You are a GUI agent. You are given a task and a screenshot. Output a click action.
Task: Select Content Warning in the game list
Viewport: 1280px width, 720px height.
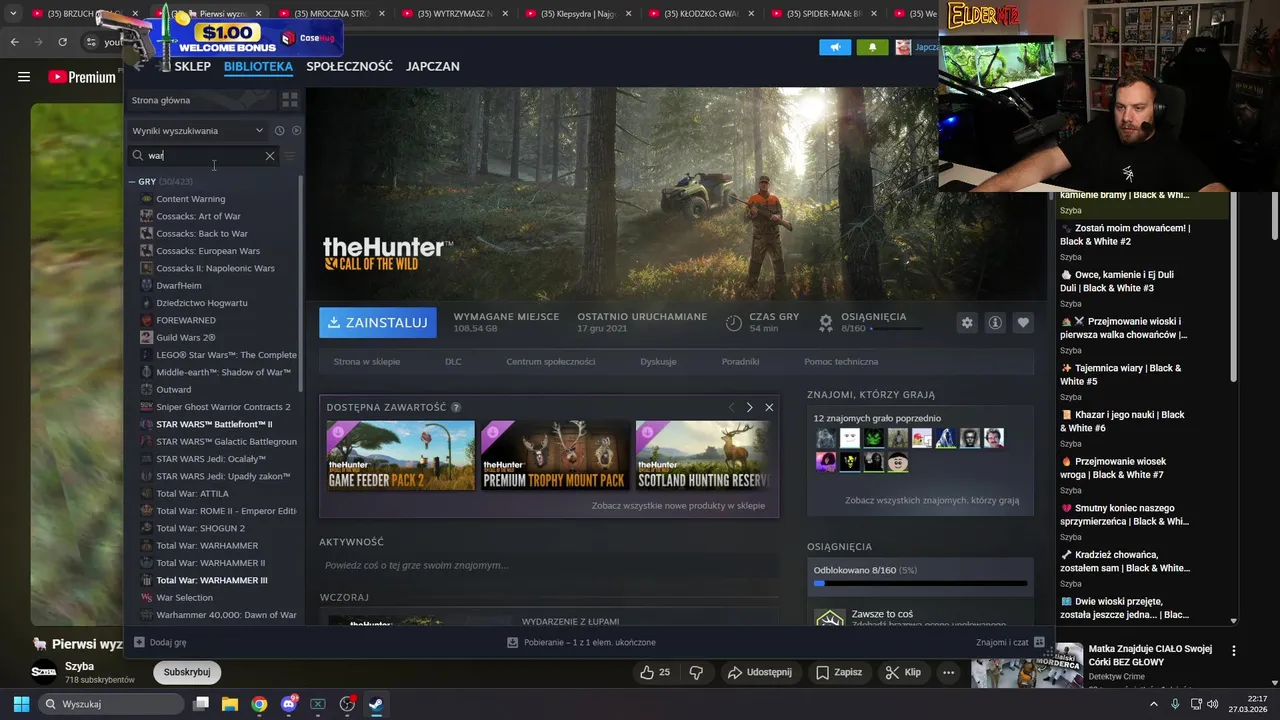pos(190,199)
